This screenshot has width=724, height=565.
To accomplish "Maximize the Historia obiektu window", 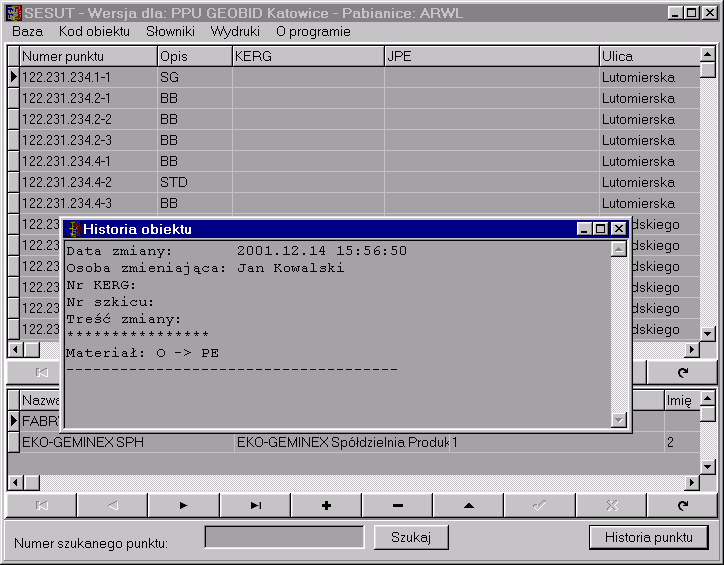I will pyautogui.click(x=601, y=229).
